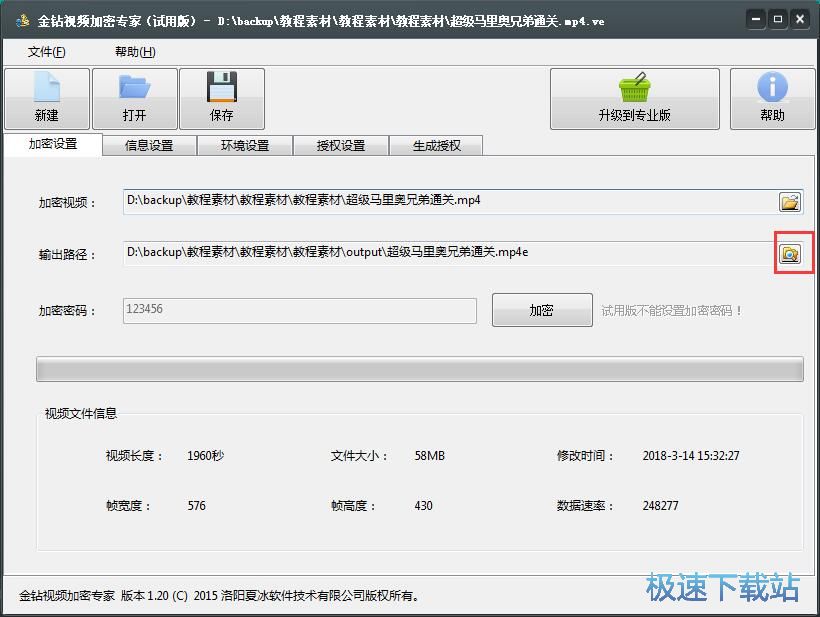
Task: Click the 修改时间 label
Action: tap(585, 455)
